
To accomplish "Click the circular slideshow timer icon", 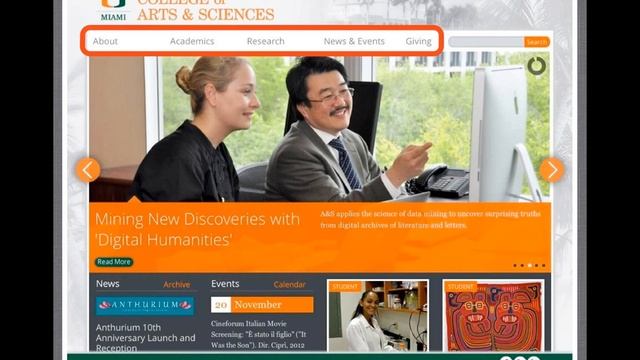I will tap(536, 66).
